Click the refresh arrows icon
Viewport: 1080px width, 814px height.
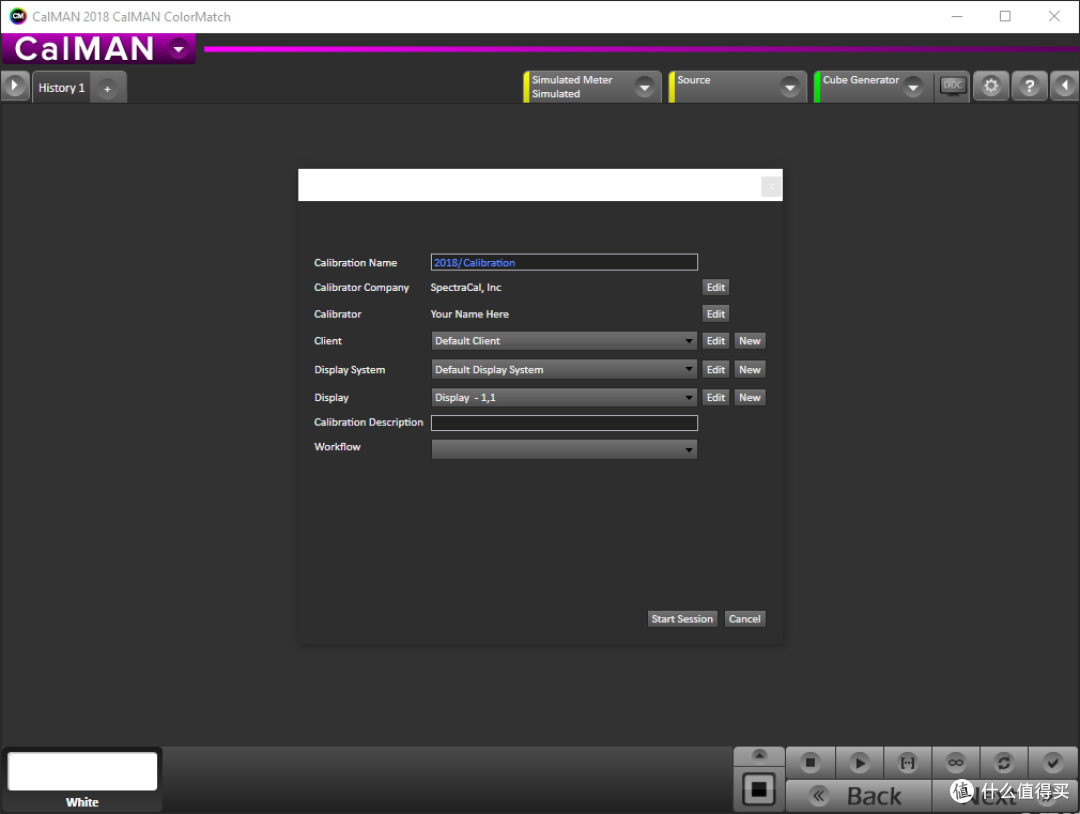(x=1004, y=763)
